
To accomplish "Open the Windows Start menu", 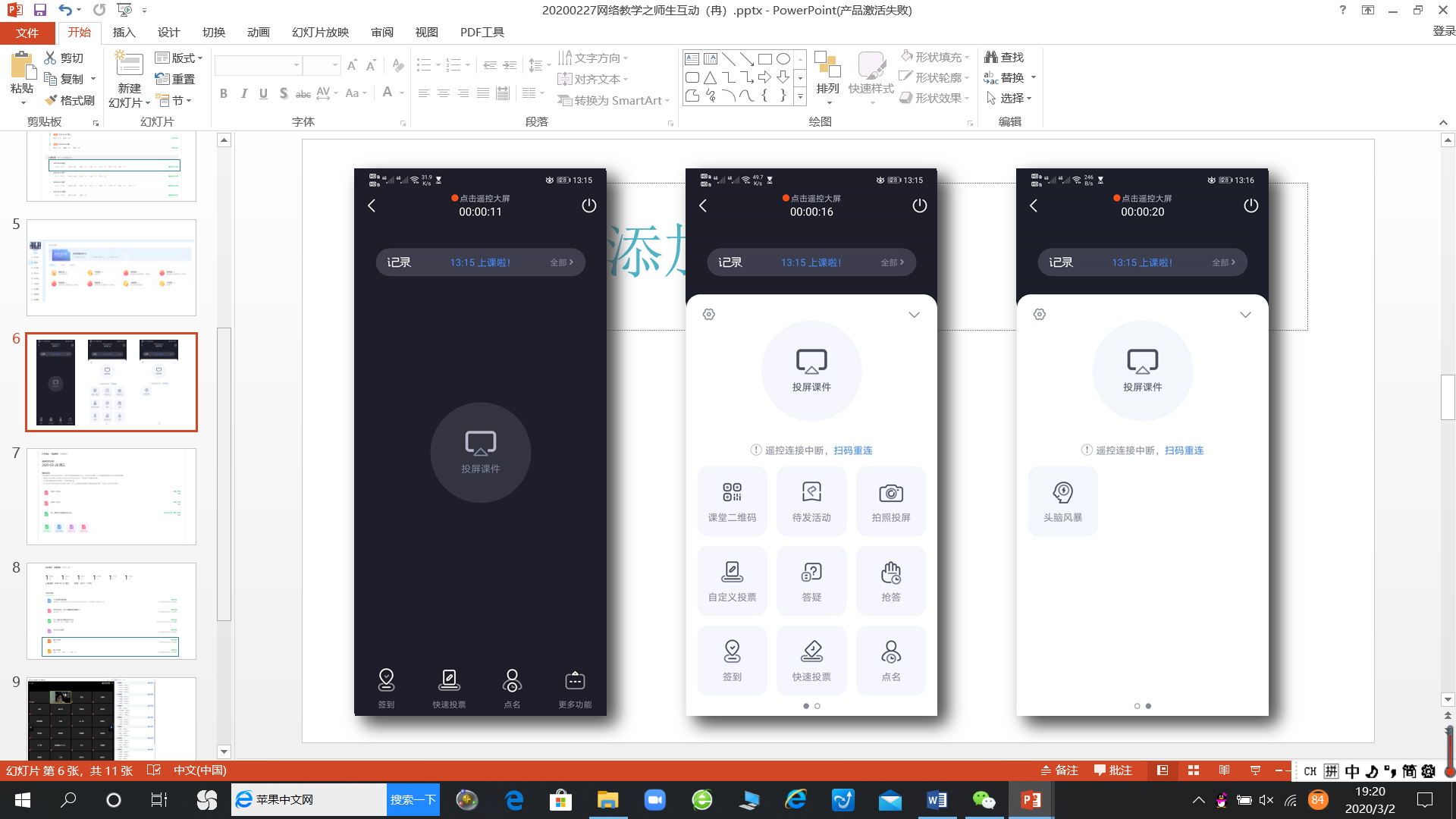I will 23,800.
